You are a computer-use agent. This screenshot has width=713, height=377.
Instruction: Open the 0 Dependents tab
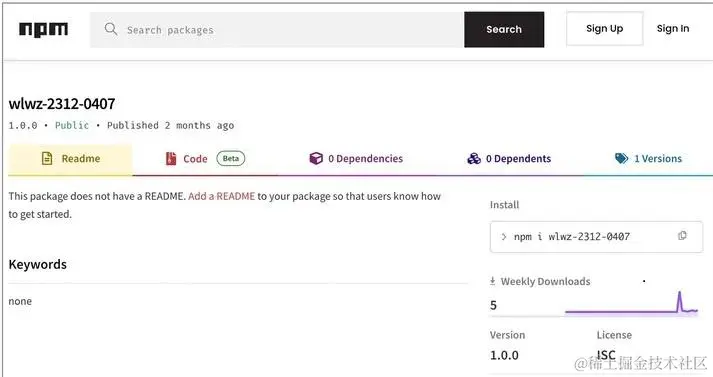[509, 159]
